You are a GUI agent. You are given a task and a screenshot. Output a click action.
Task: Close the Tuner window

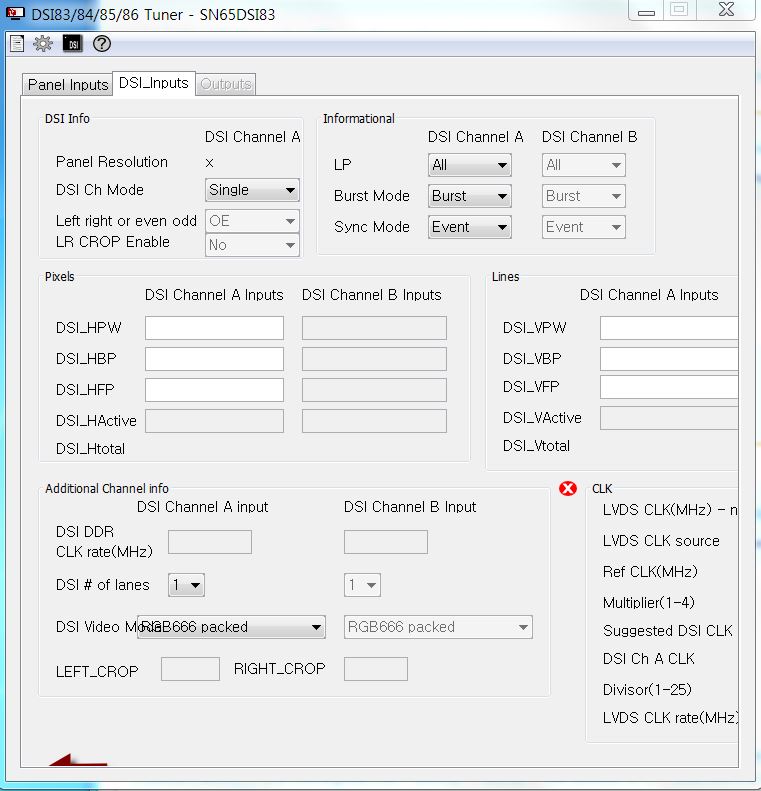[x=726, y=11]
